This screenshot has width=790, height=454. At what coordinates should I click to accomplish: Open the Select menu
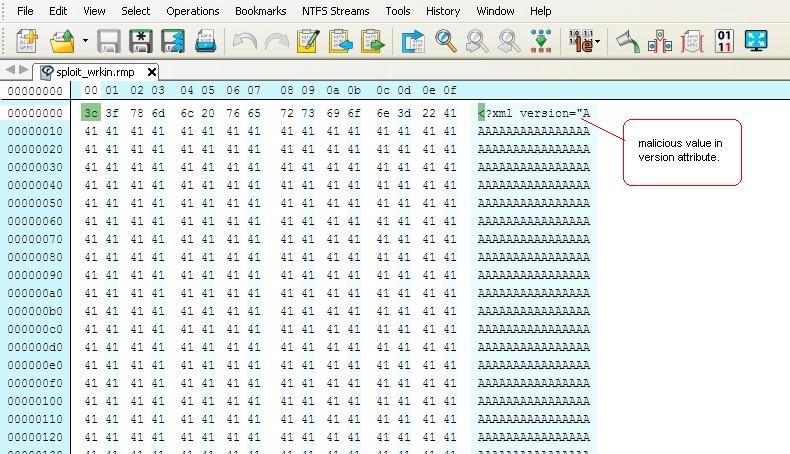pyautogui.click(x=136, y=11)
